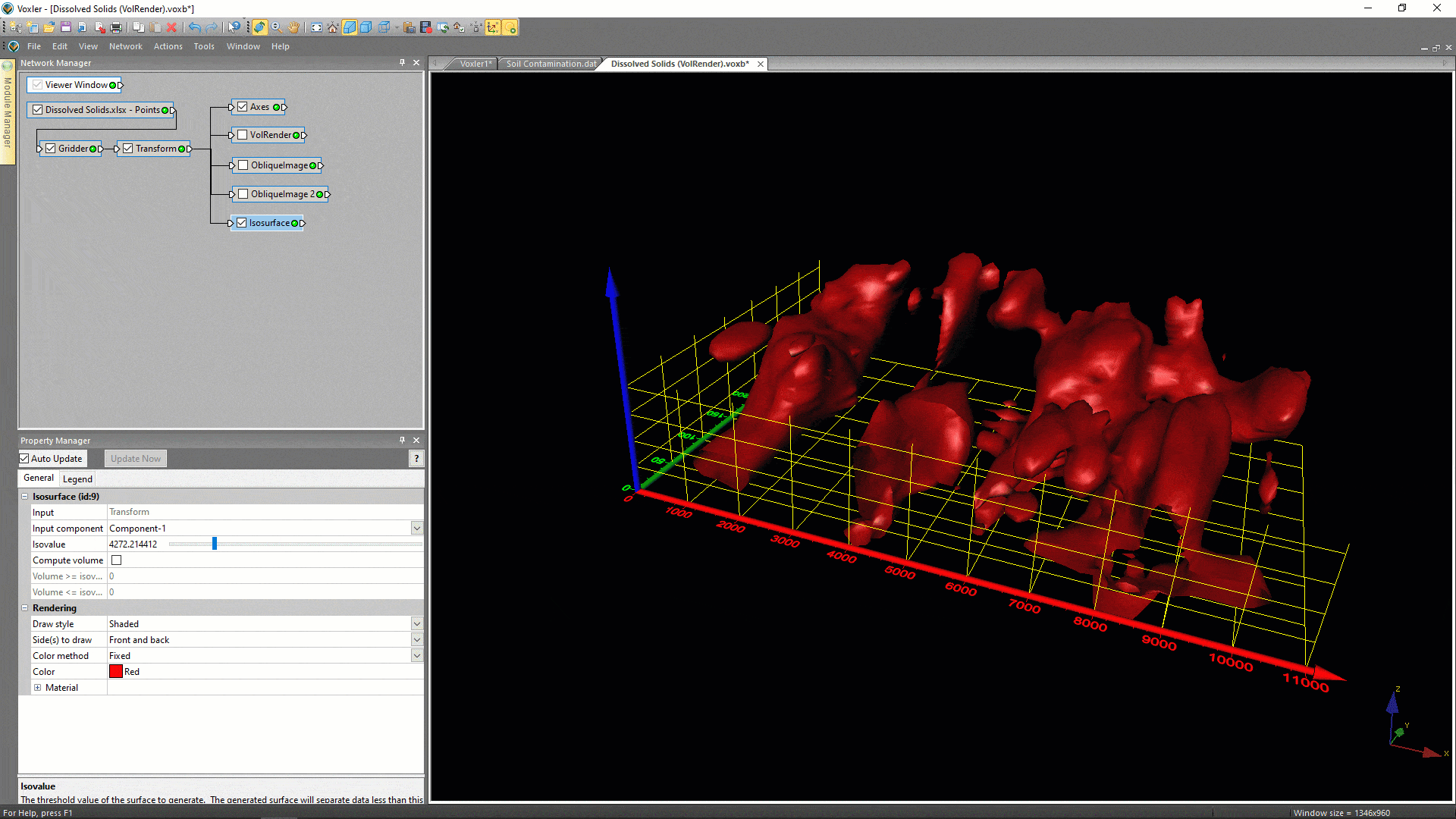Switch to the Soil Contamination.dat tab
Viewport: 1456px width, 819px height.
551,64
